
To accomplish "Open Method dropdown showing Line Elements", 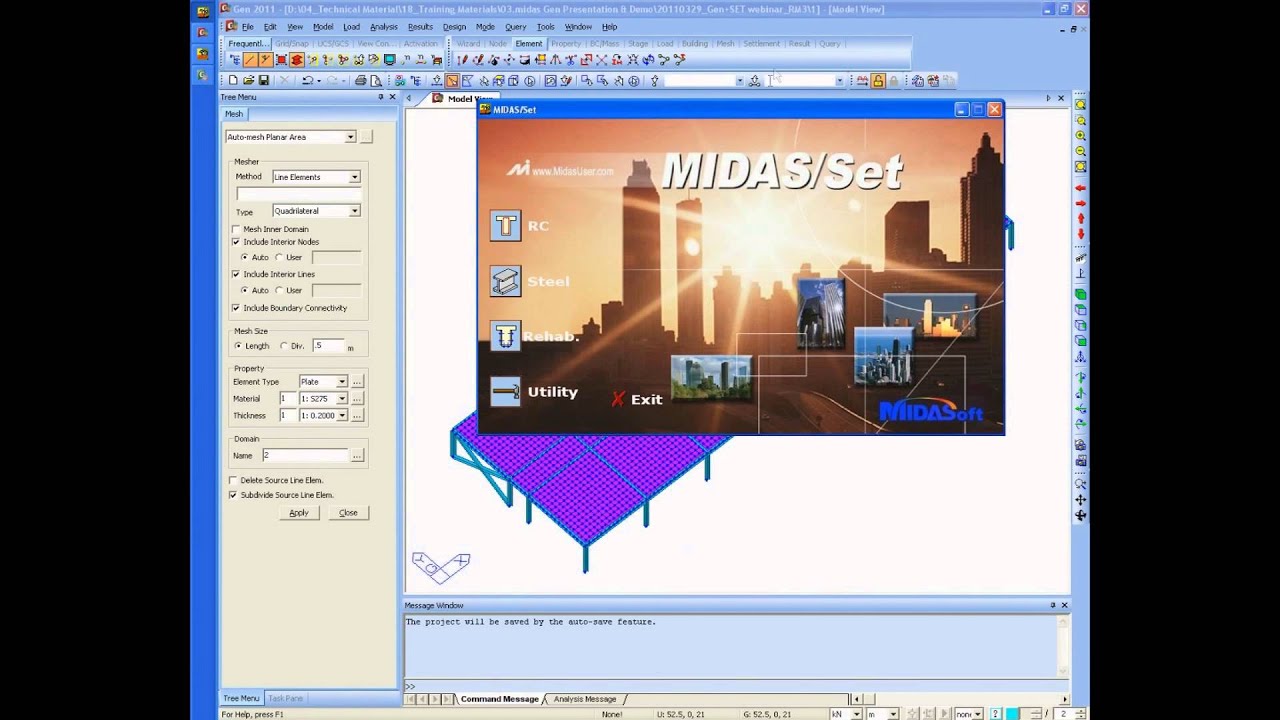I will click(354, 177).
